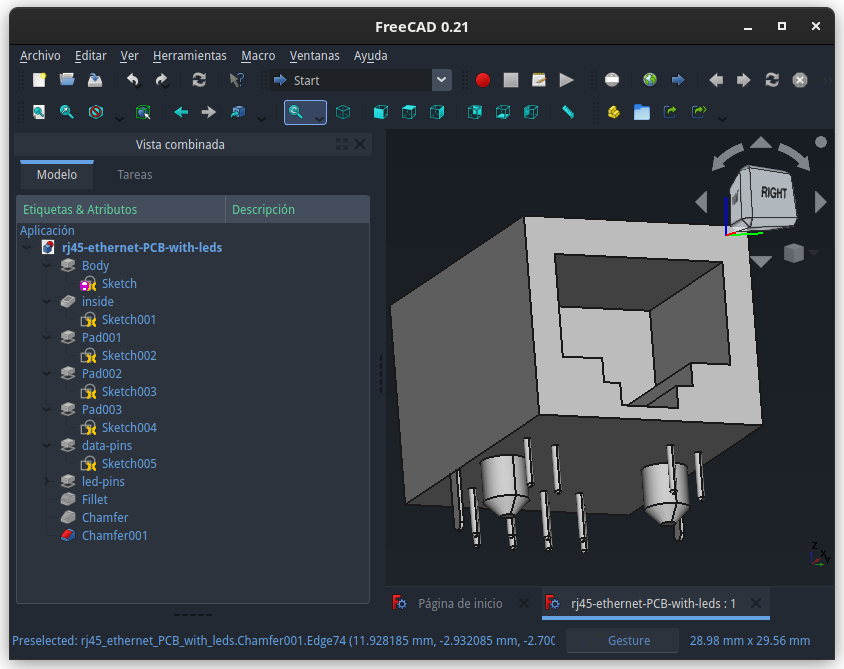This screenshot has width=844, height=669.
Task: Click the fit all zoom icon
Action: tap(39, 112)
